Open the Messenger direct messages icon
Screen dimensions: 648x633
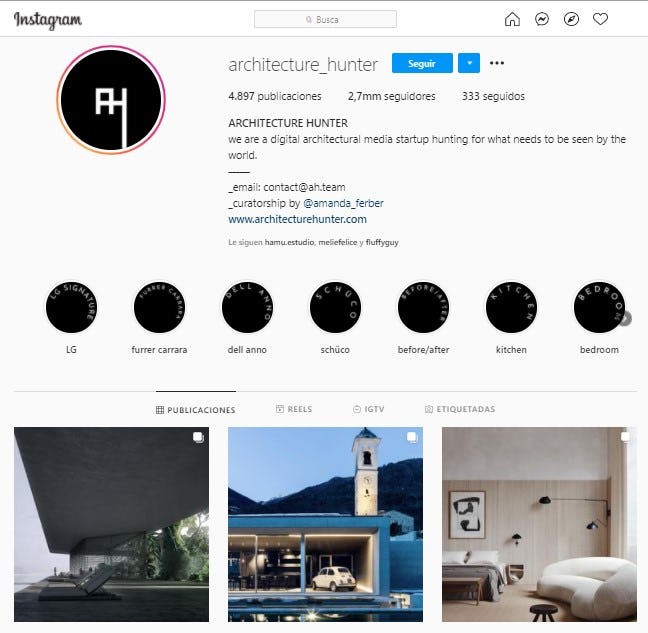[542, 19]
